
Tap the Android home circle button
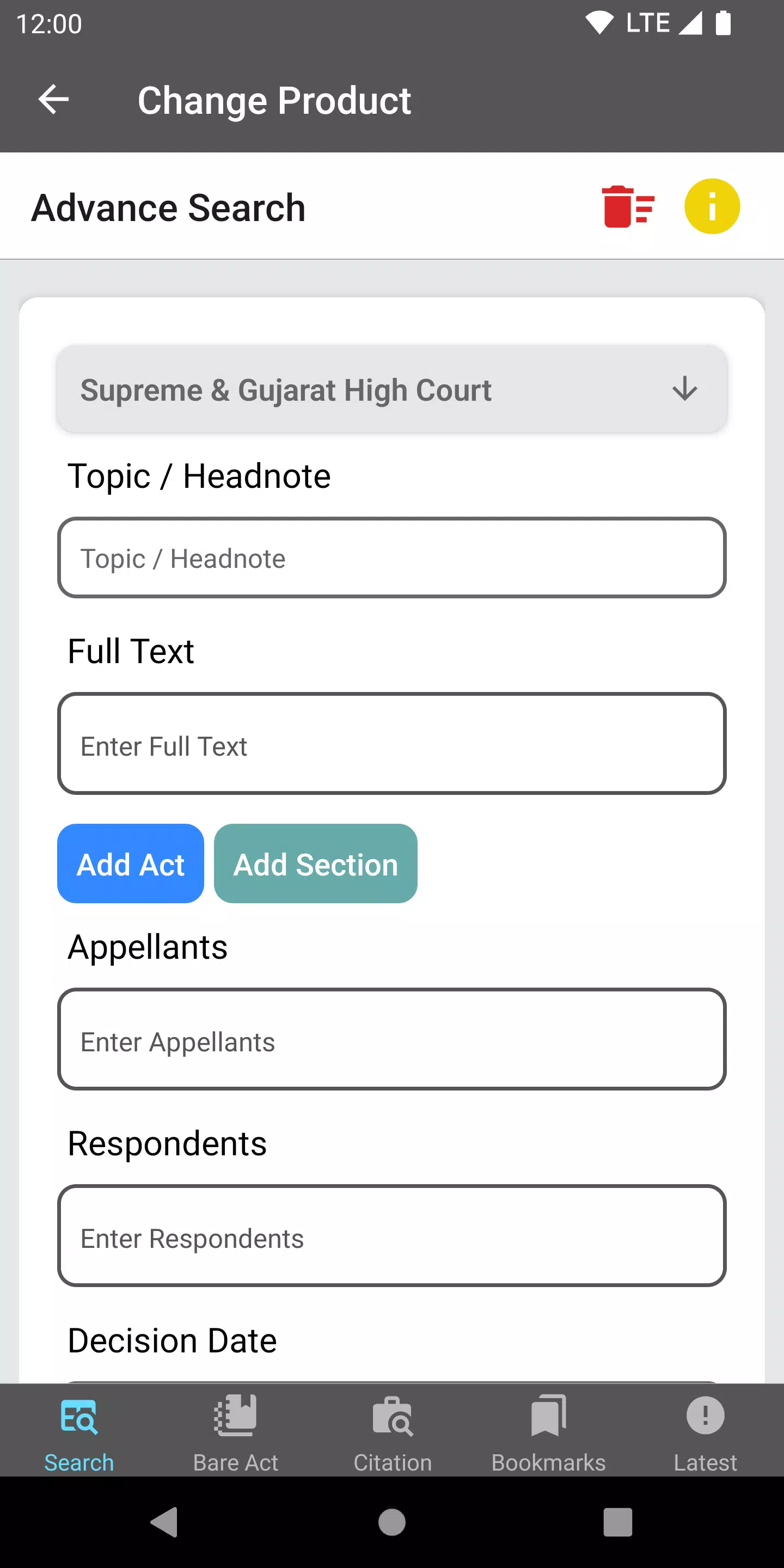pyautogui.click(x=392, y=1522)
